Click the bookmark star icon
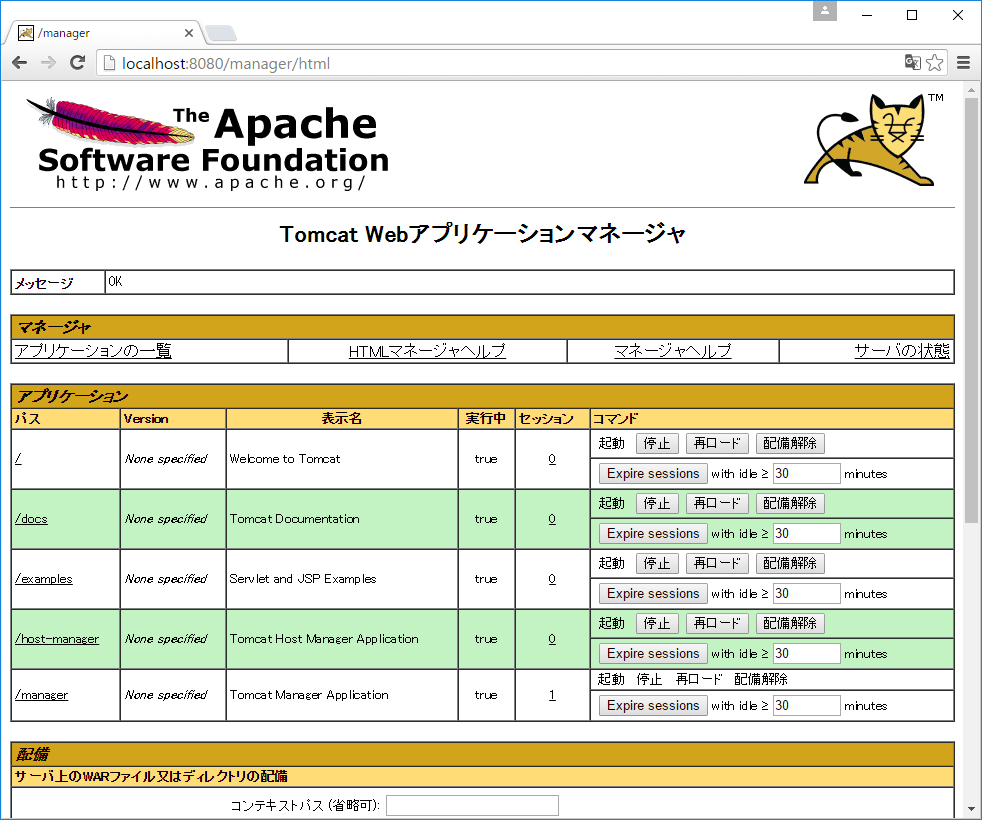982x820 pixels. 935,63
